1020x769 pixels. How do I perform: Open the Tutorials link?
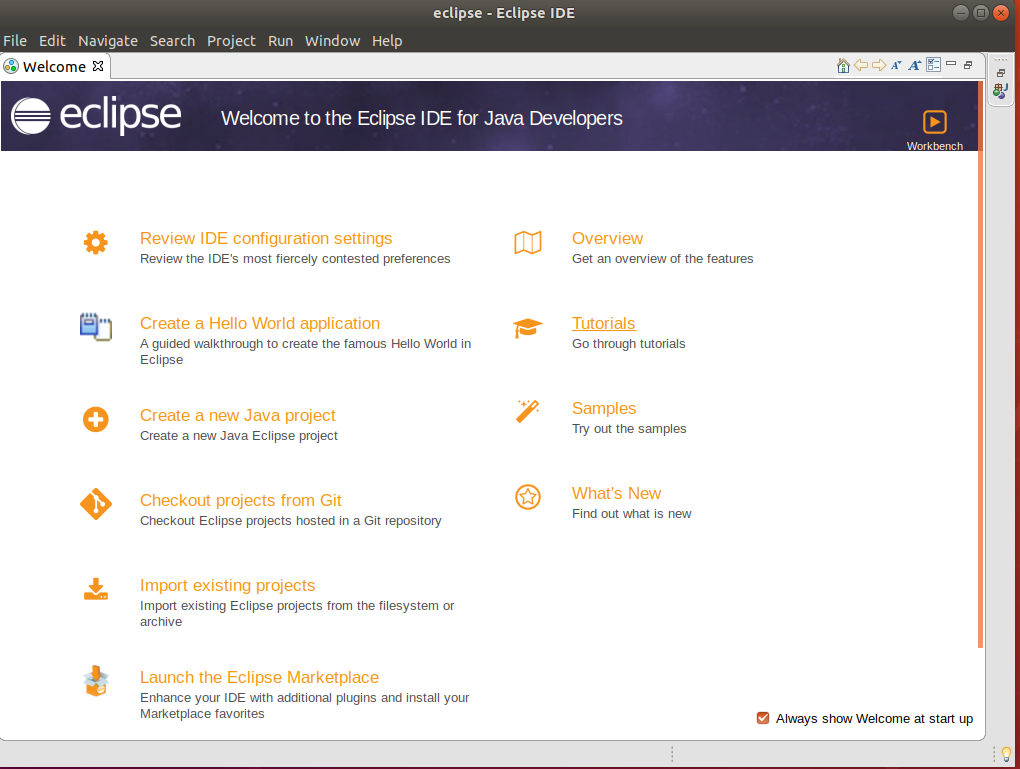pyautogui.click(x=604, y=323)
